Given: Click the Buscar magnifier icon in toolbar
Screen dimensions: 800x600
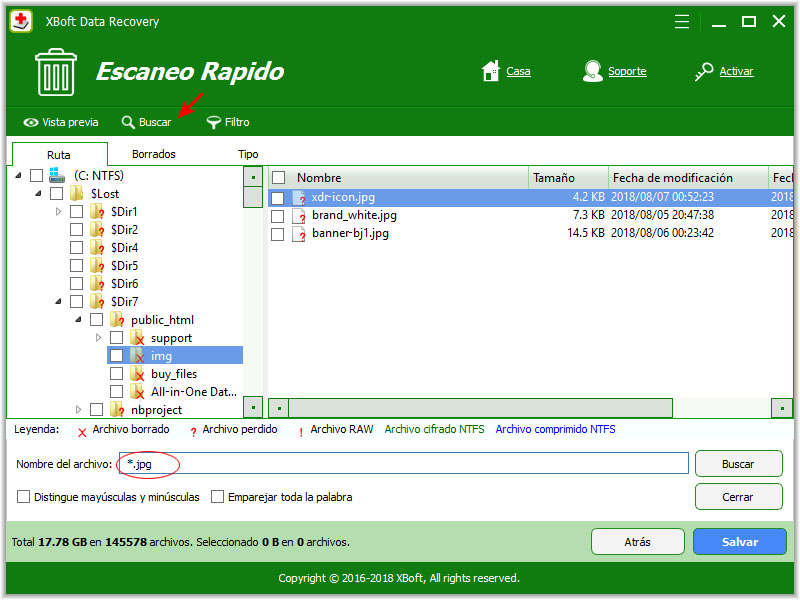Looking at the screenshot, I should pyautogui.click(x=128, y=122).
